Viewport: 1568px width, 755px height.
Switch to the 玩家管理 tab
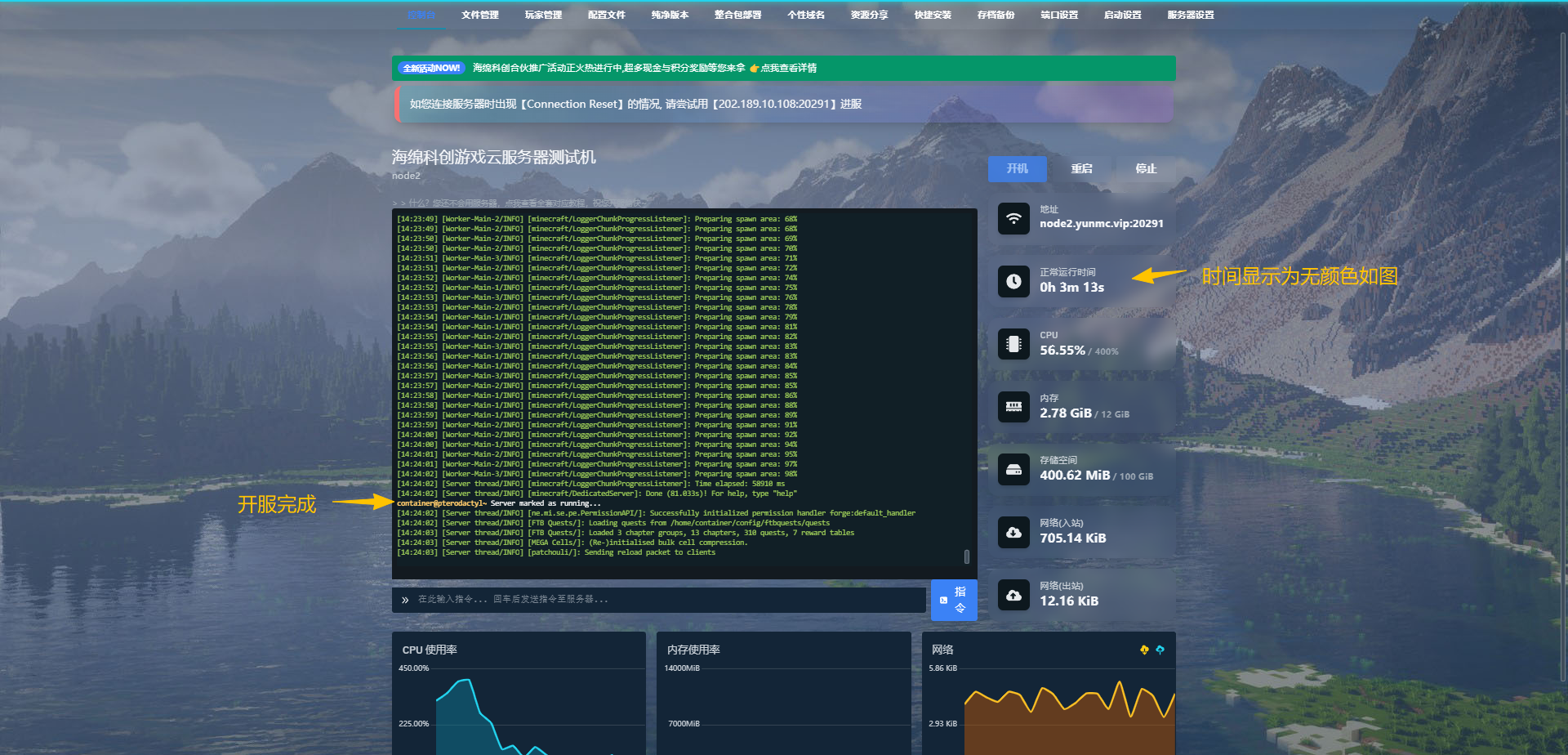[x=543, y=15]
